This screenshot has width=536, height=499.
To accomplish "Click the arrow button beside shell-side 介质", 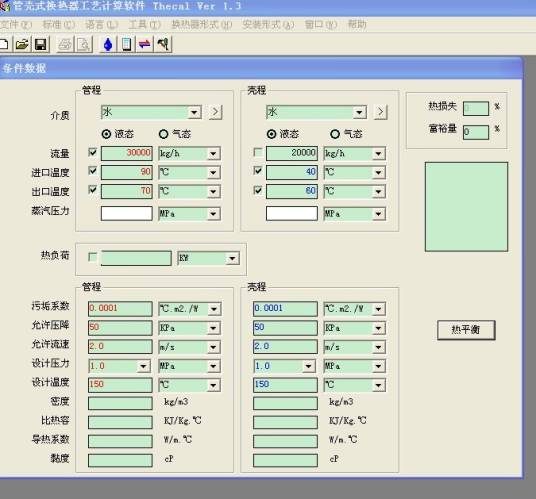I will tap(380, 112).
